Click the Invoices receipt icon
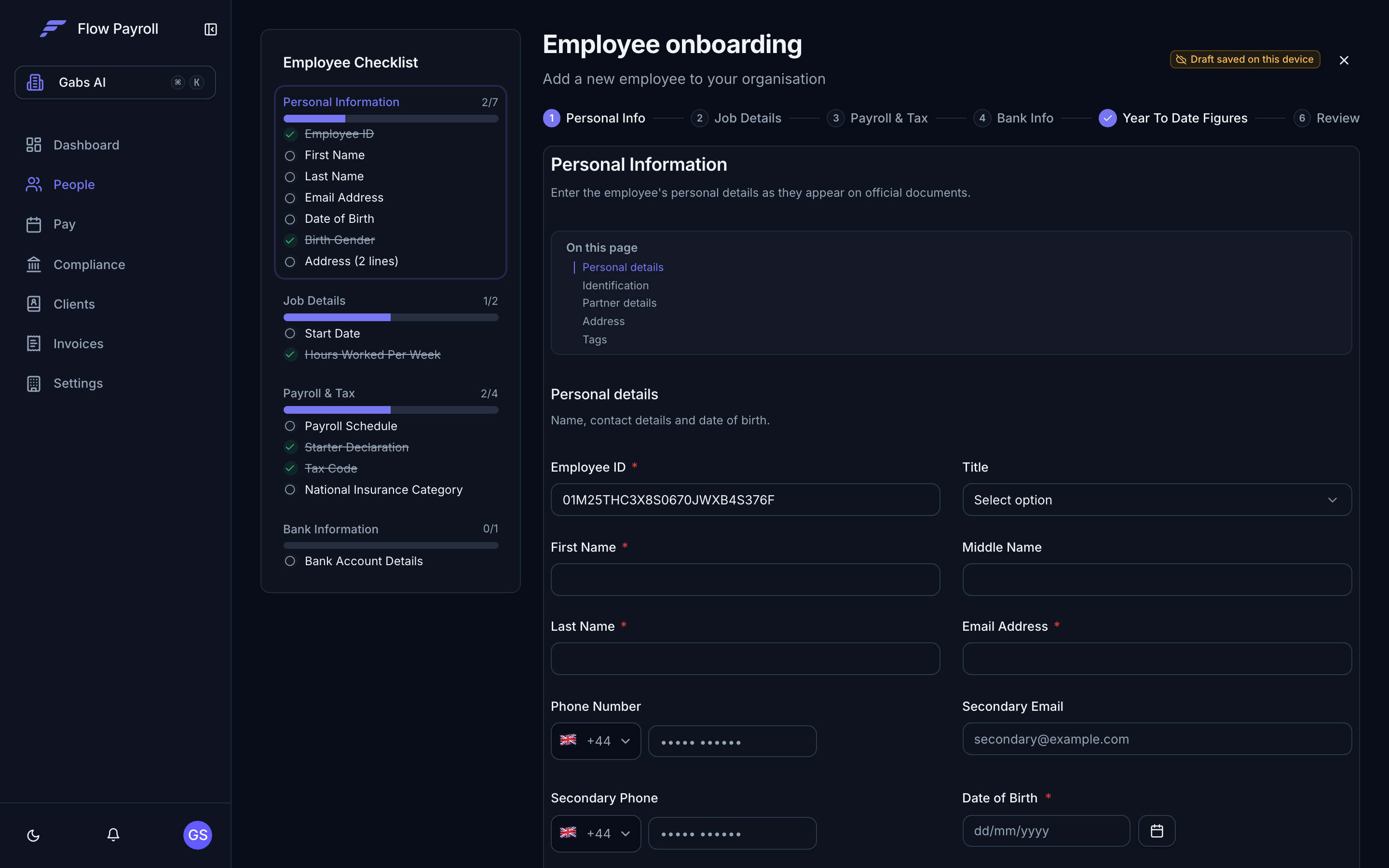Screen dimensions: 1389x868 [34, 343]
